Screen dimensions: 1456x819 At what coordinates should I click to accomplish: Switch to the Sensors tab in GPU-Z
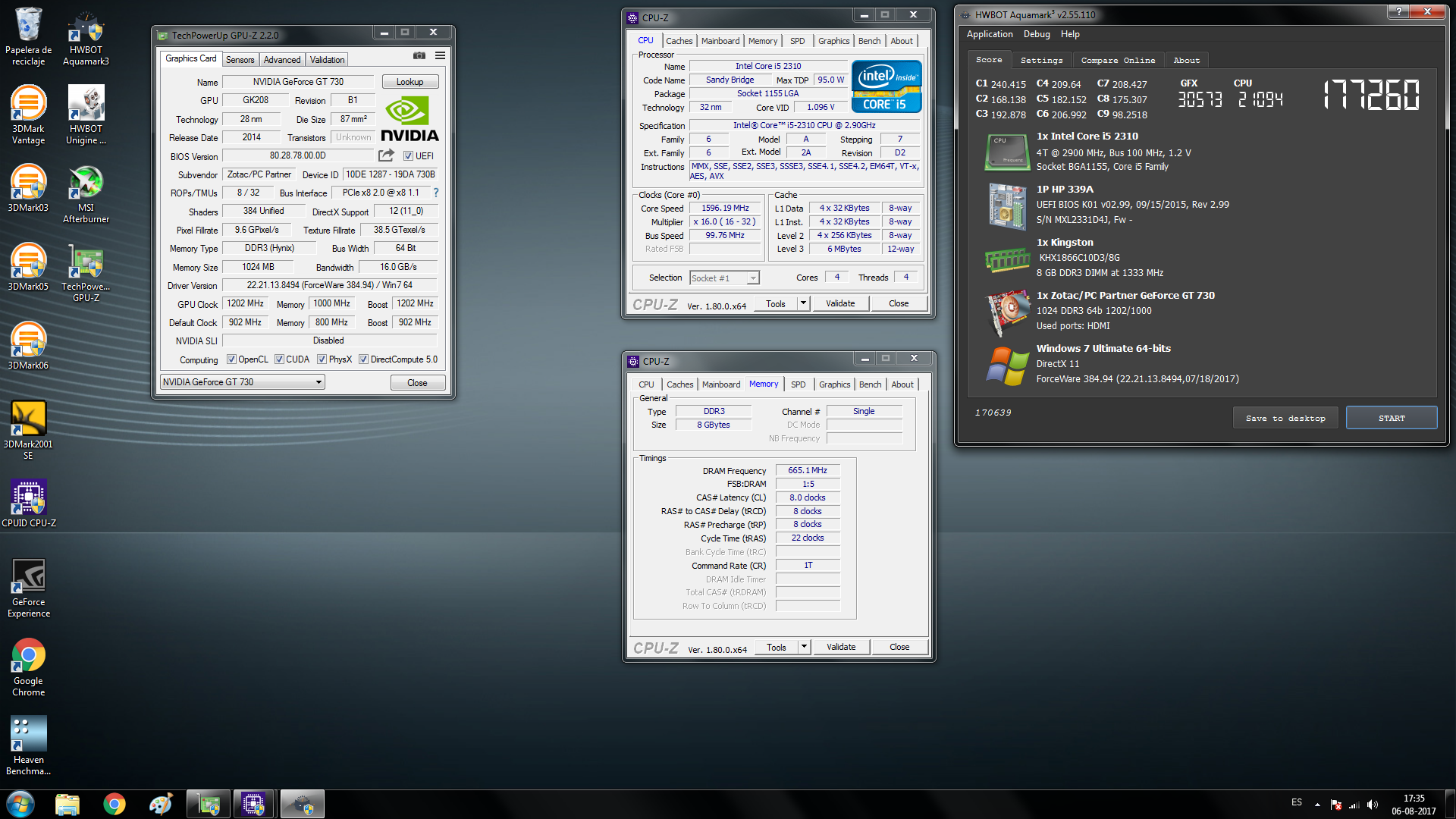(240, 60)
